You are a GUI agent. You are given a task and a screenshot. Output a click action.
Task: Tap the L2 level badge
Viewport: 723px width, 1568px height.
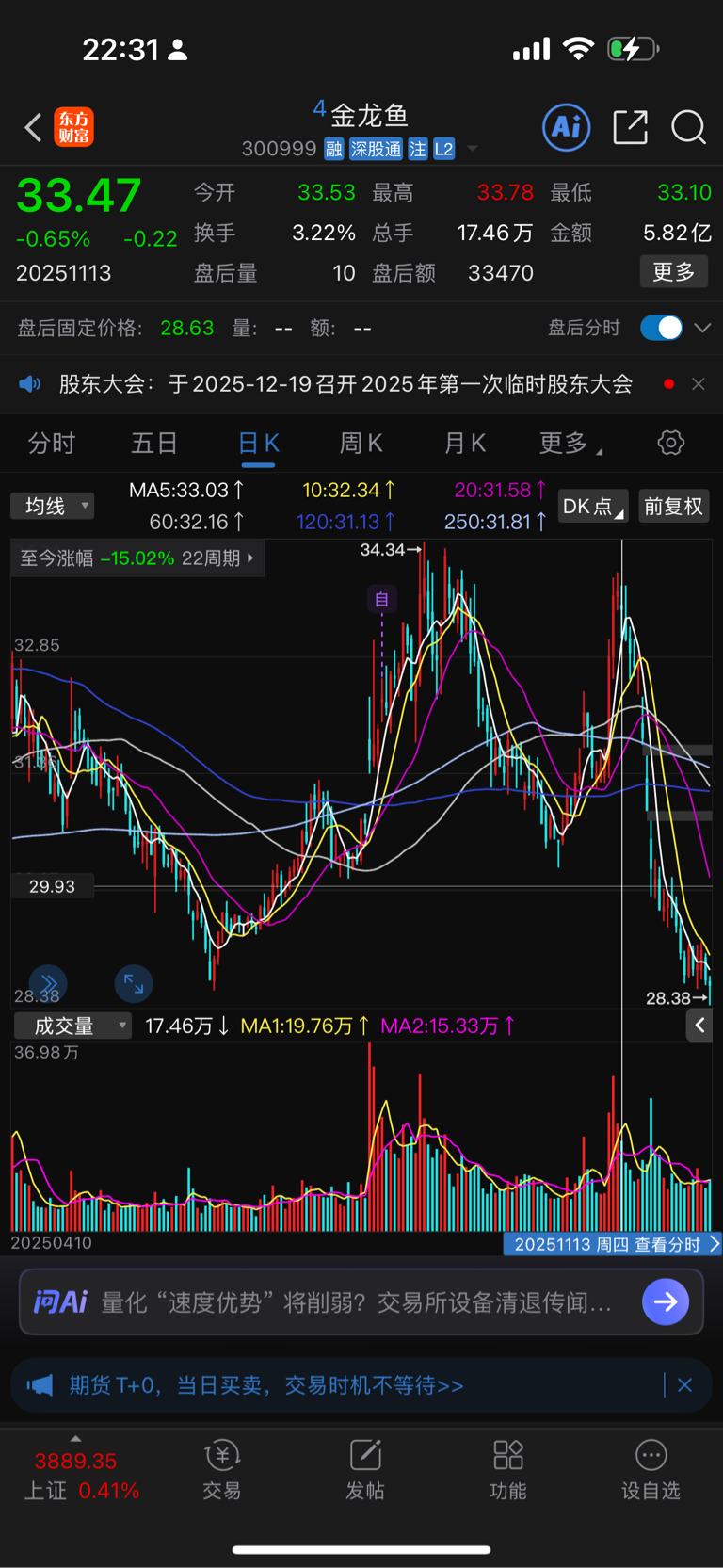444,149
